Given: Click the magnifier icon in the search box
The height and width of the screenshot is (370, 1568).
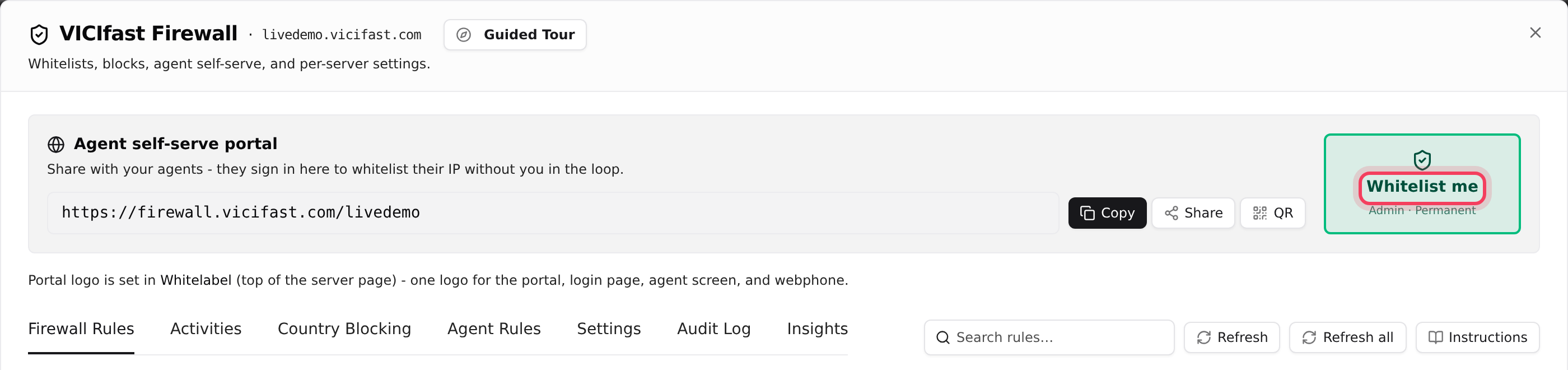Looking at the screenshot, I should (x=943, y=337).
